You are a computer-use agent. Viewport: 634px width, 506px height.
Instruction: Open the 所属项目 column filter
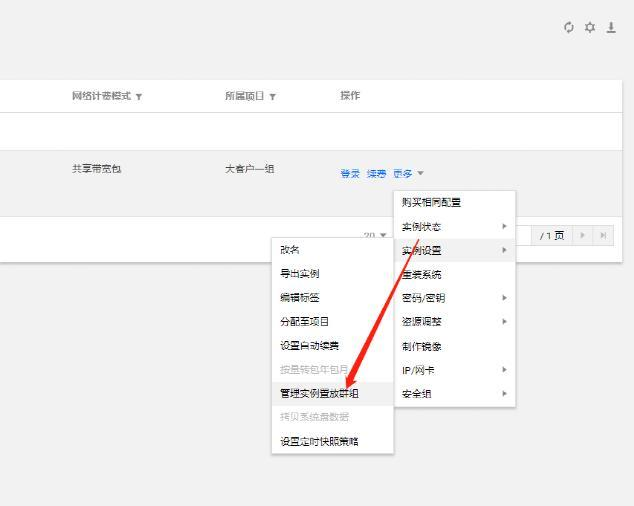tap(273, 97)
